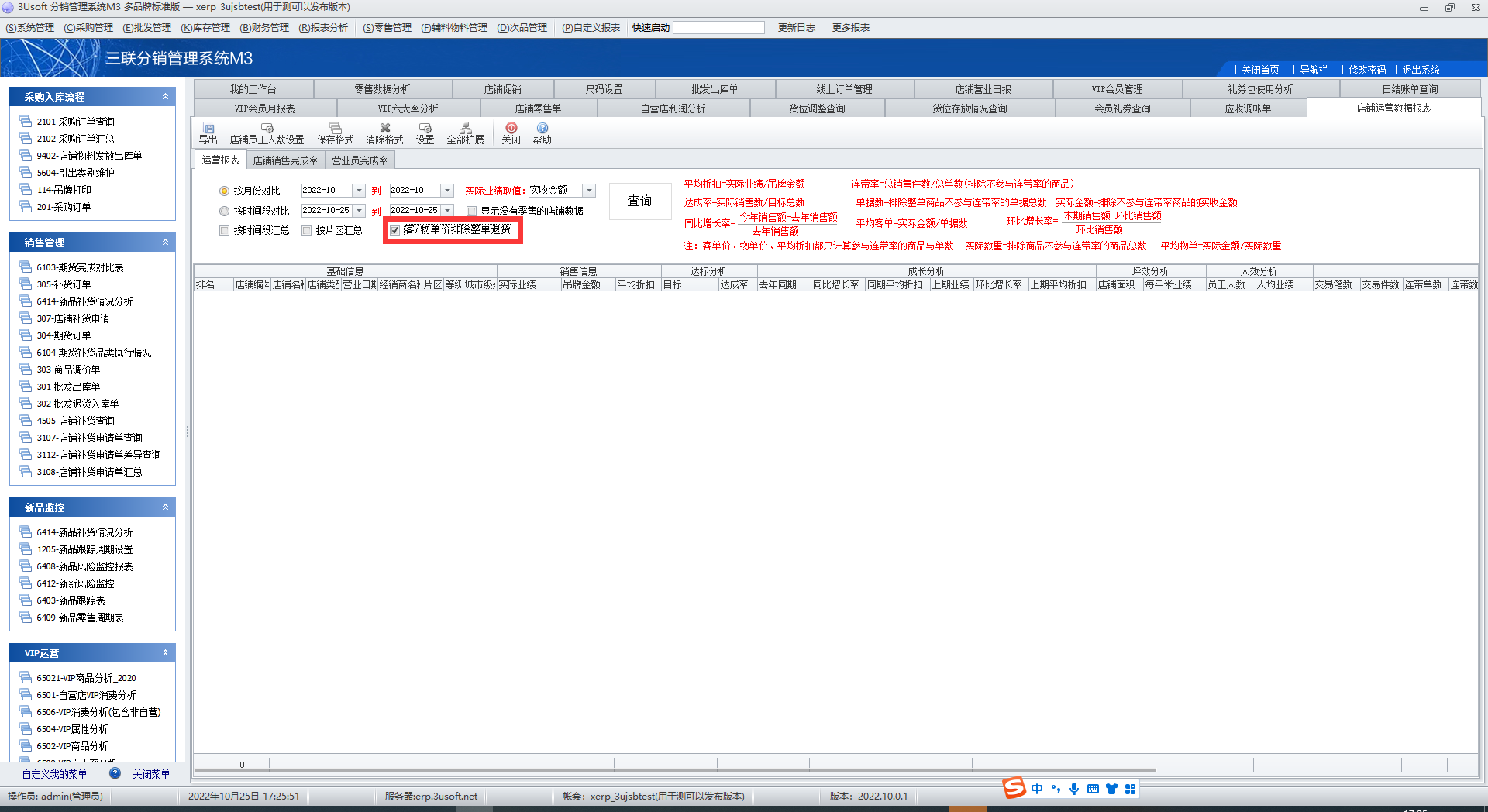
Task: Enable 显示没有零售的店铺数据 checkbox
Action: click(471, 211)
